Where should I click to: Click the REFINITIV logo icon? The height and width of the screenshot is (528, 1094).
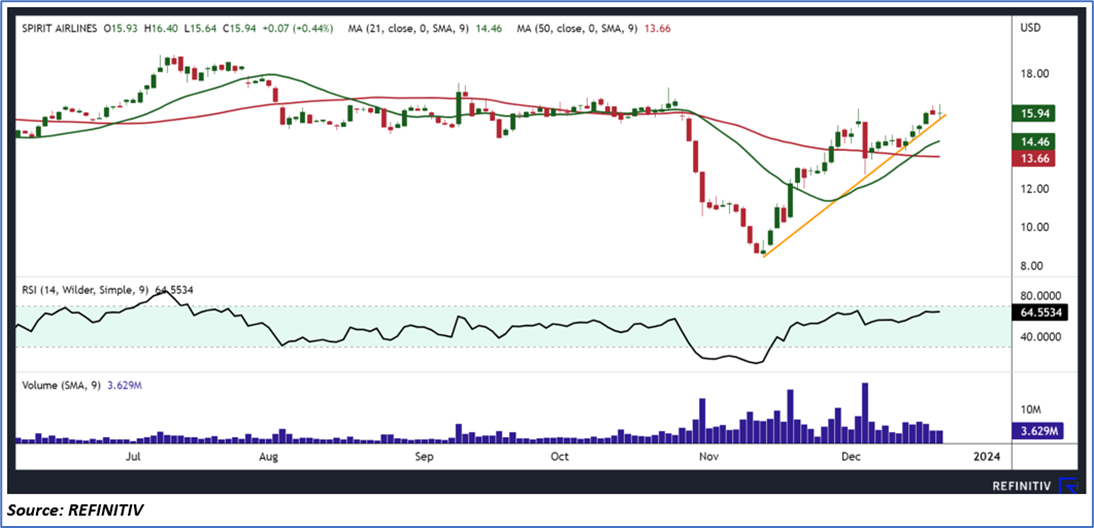point(1068,486)
